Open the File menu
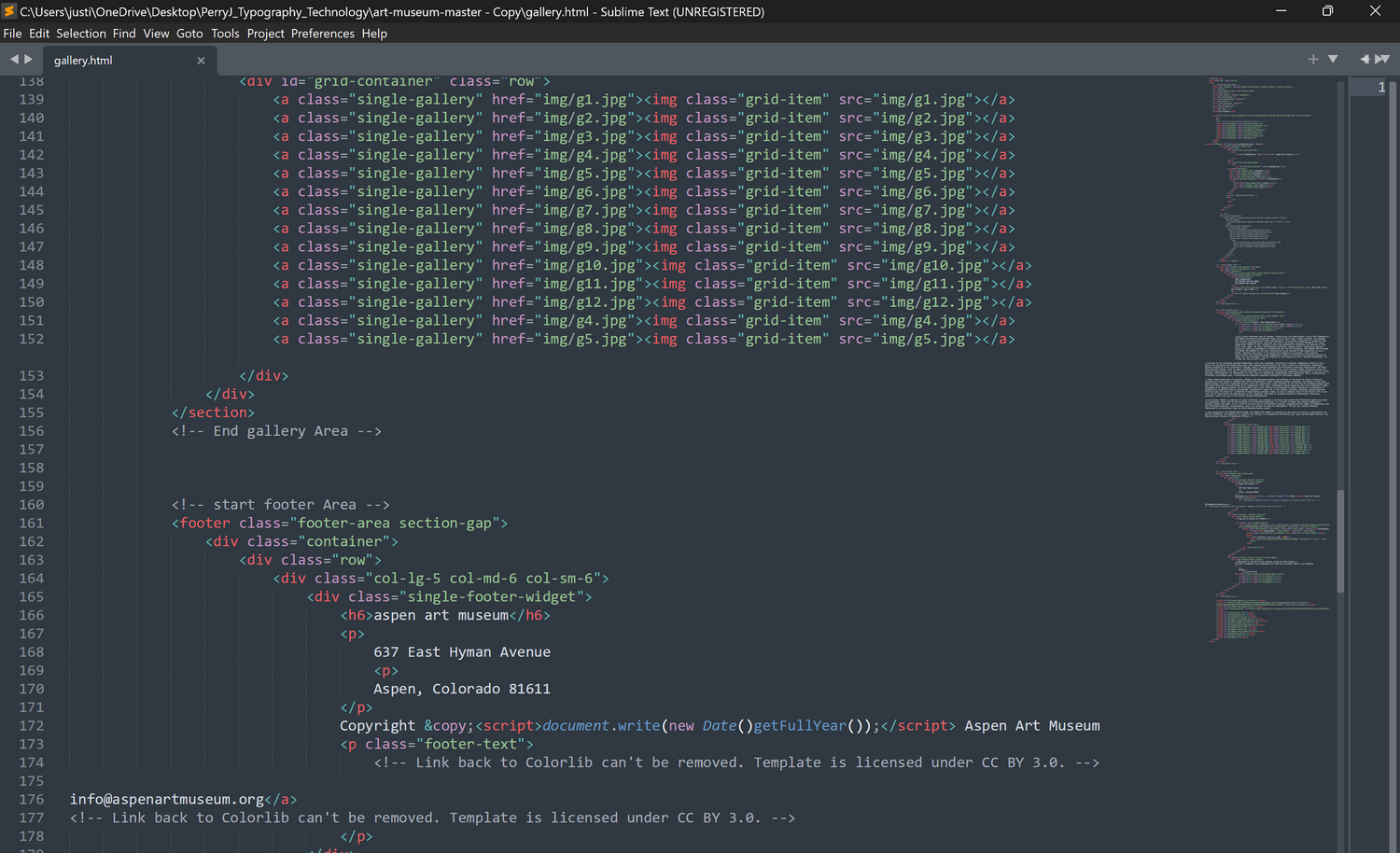The height and width of the screenshot is (853, 1400). tap(12, 34)
